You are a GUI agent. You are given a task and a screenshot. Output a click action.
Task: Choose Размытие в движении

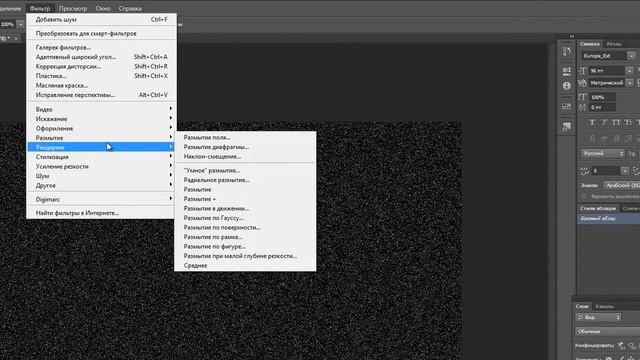click(245, 209)
